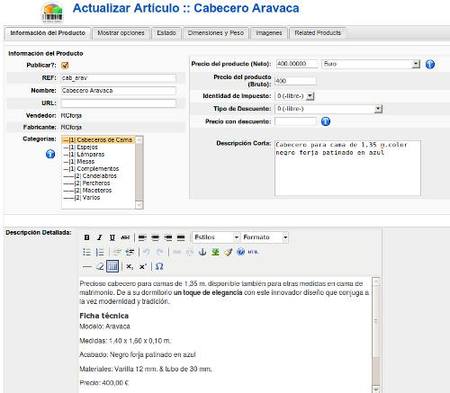
Task: Click the REF input field
Action: pos(118,78)
